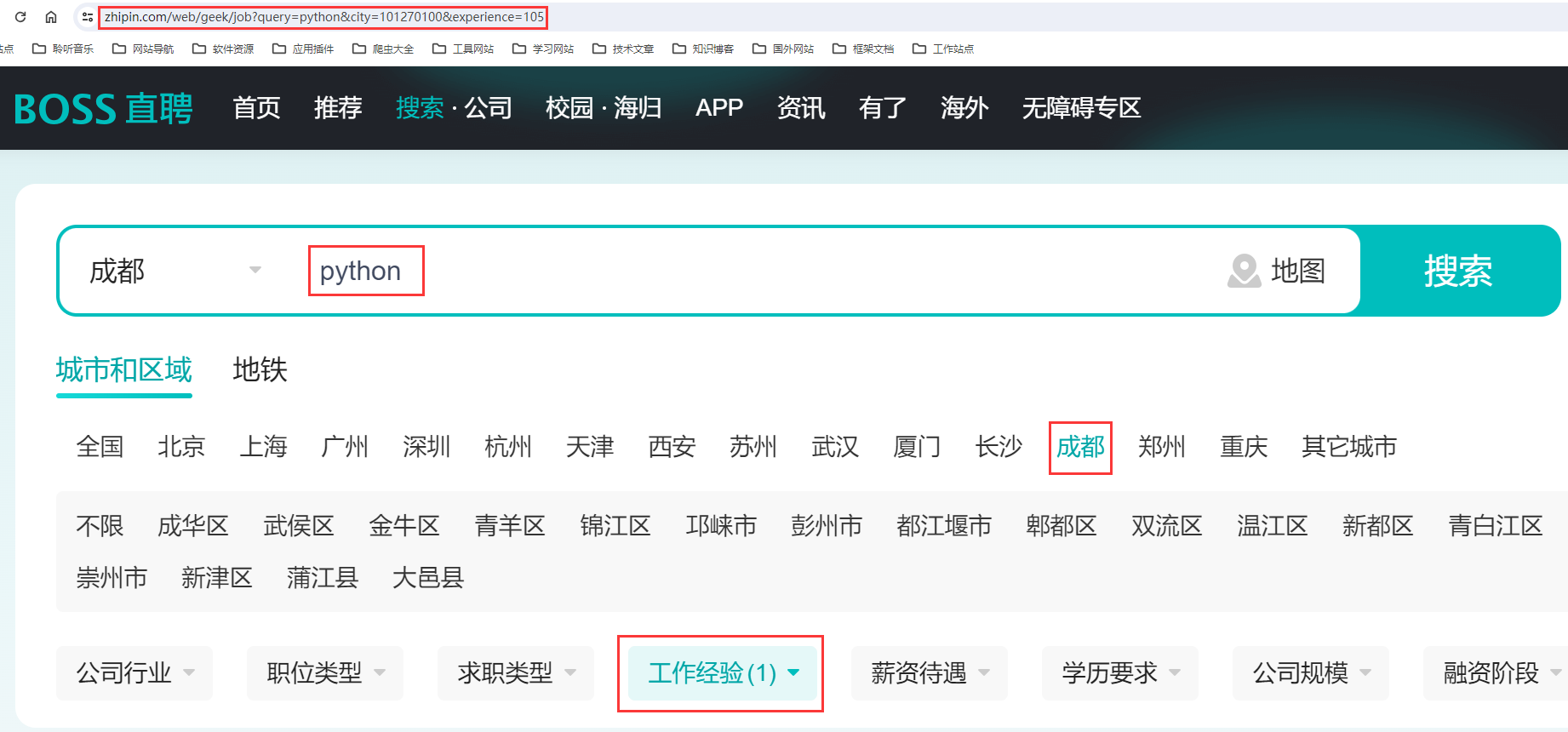Open the 工作站点 bookmark folder

click(x=943, y=49)
